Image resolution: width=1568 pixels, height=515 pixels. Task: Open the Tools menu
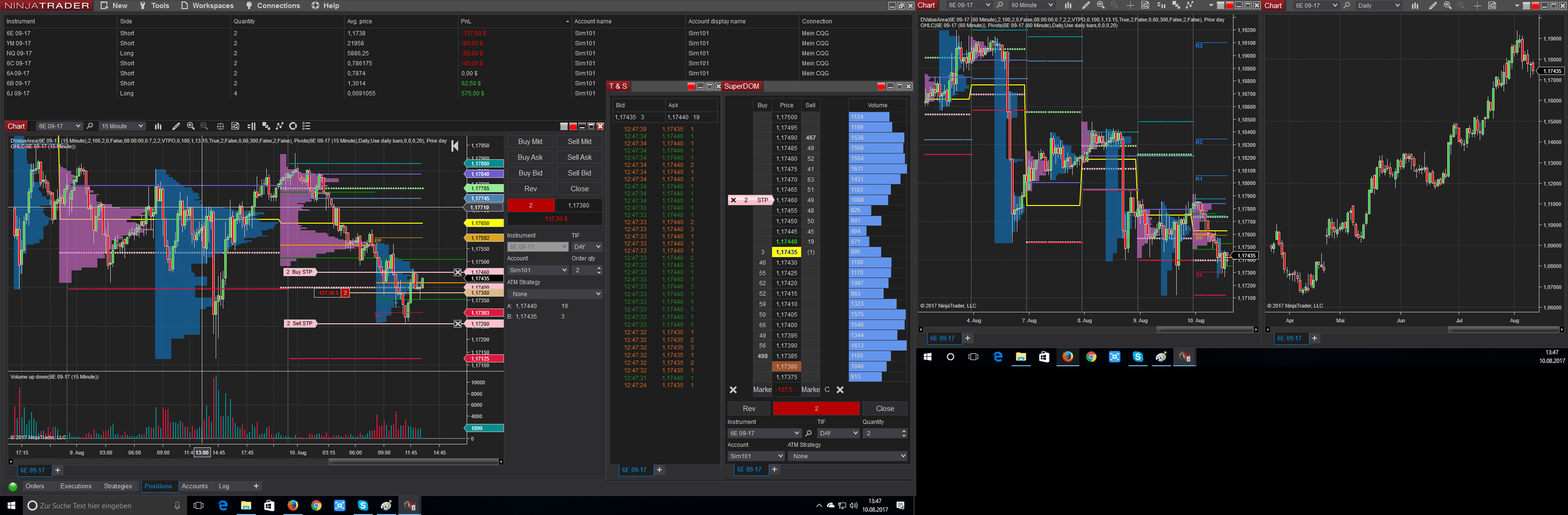(x=154, y=5)
